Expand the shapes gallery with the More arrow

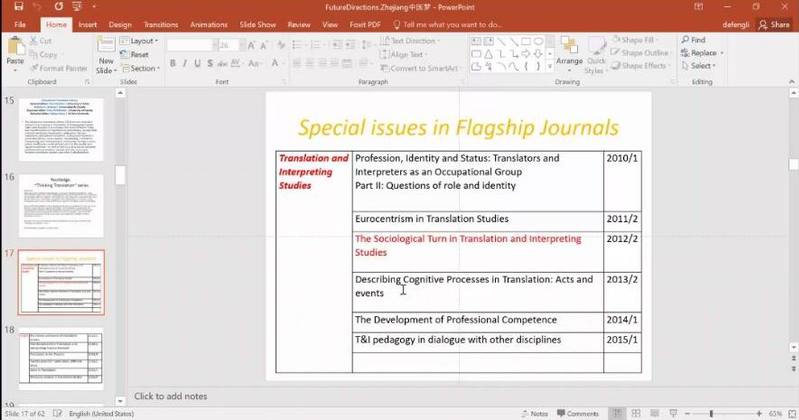click(550, 67)
